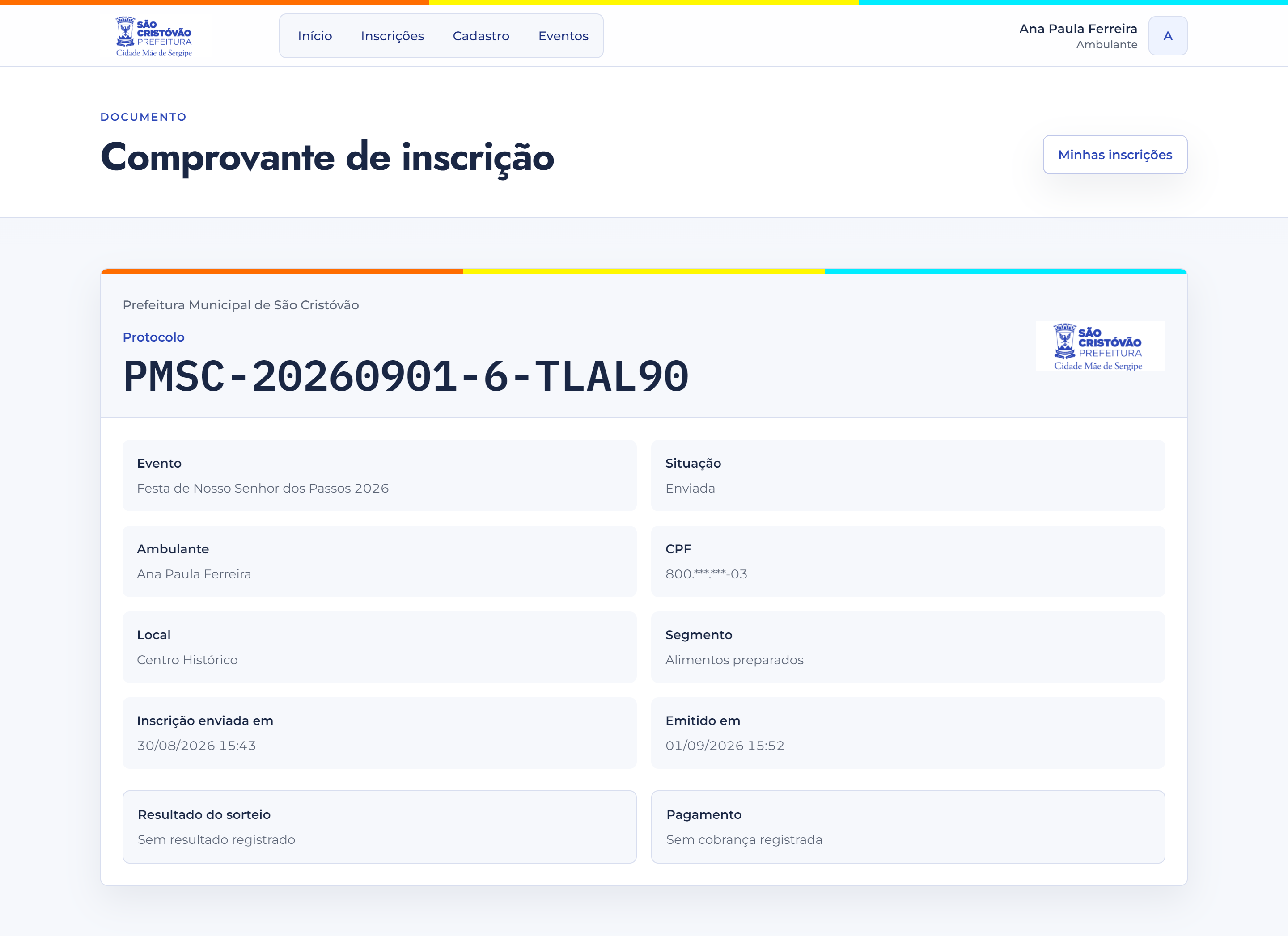Click the 'Resultado do sorteio' label
The image size is (1288, 936).
click(x=204, y=814)
